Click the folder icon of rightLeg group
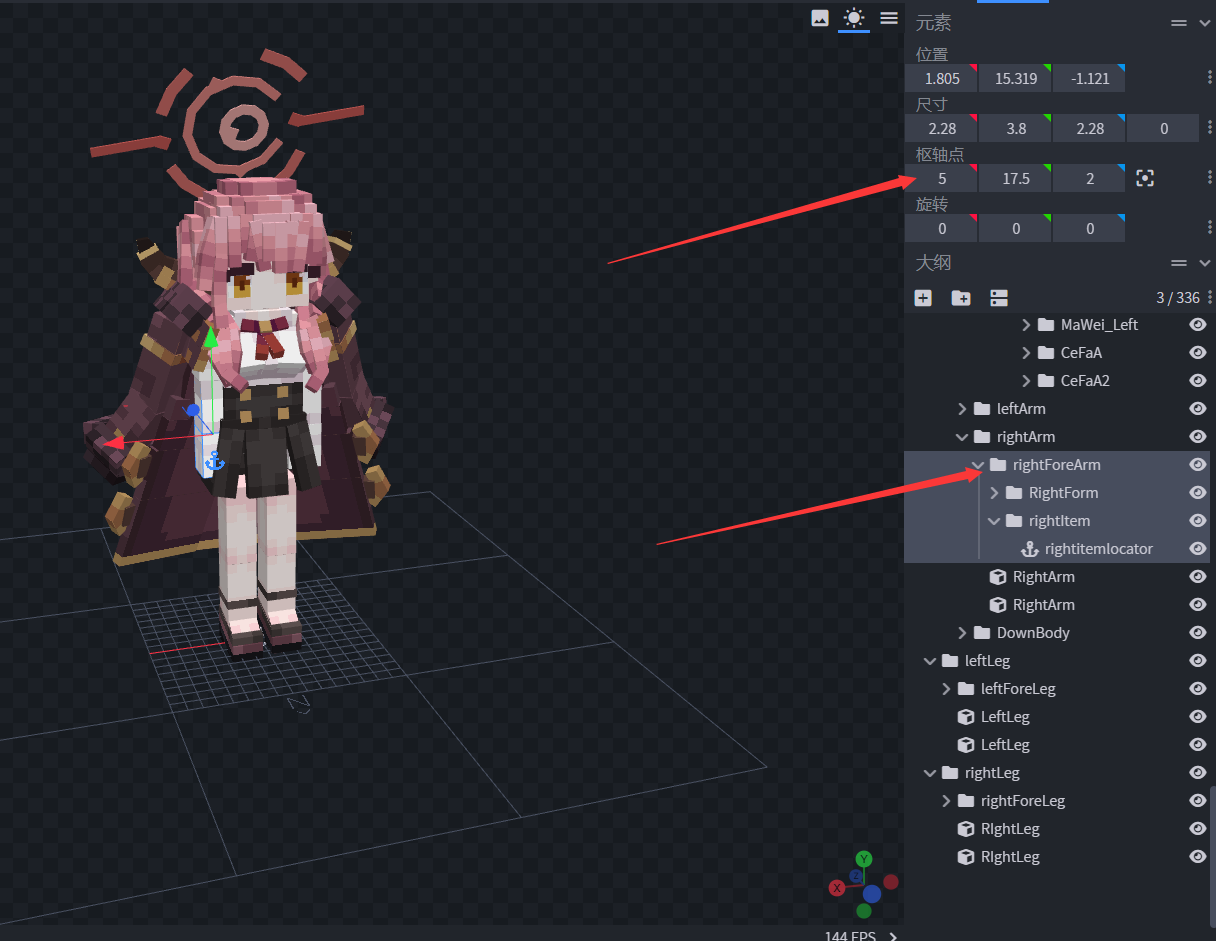The image size is (1216, 941). pyautogui.click(x=950, y=773)
